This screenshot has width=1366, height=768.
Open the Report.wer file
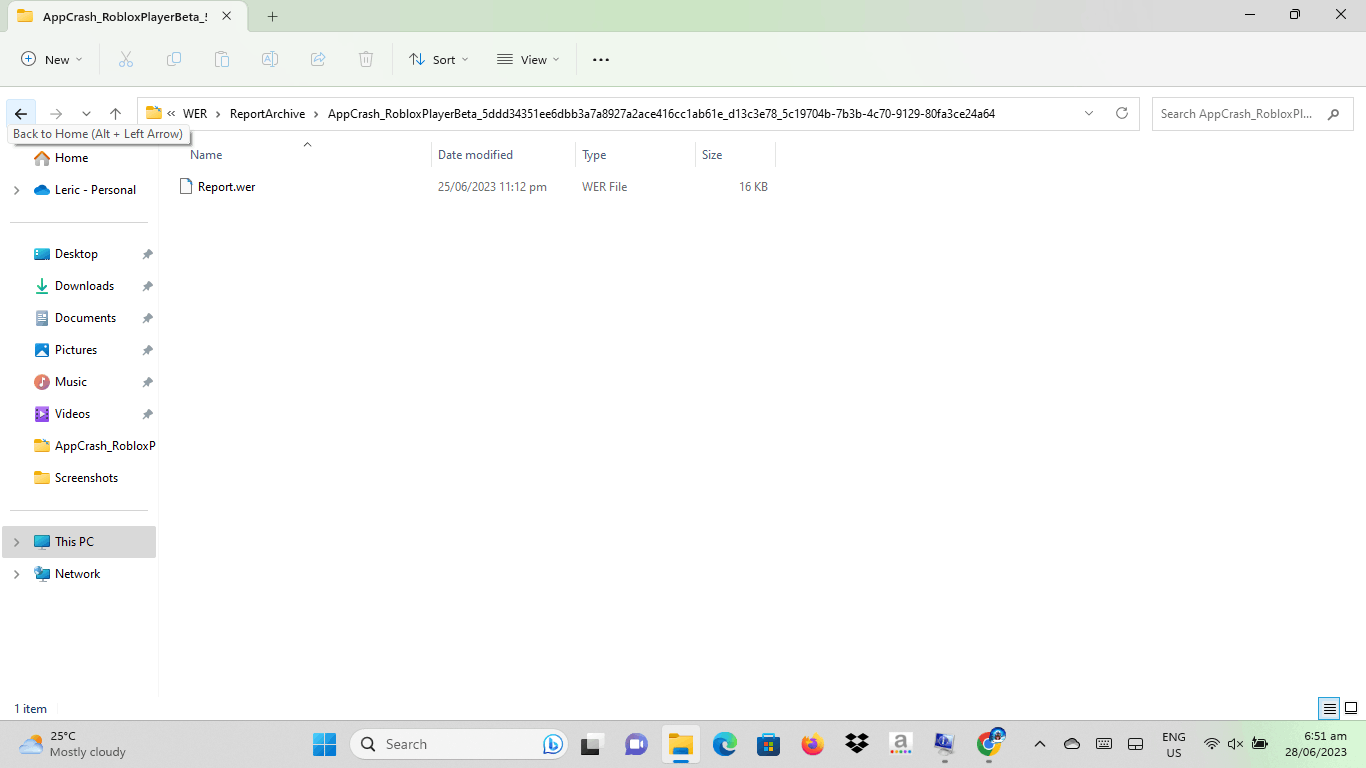coord(228,186)
